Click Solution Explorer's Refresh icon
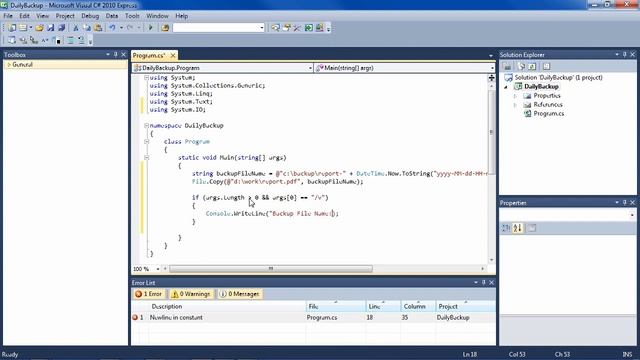The width and height of the screenshot is (640, 360). 532,66
